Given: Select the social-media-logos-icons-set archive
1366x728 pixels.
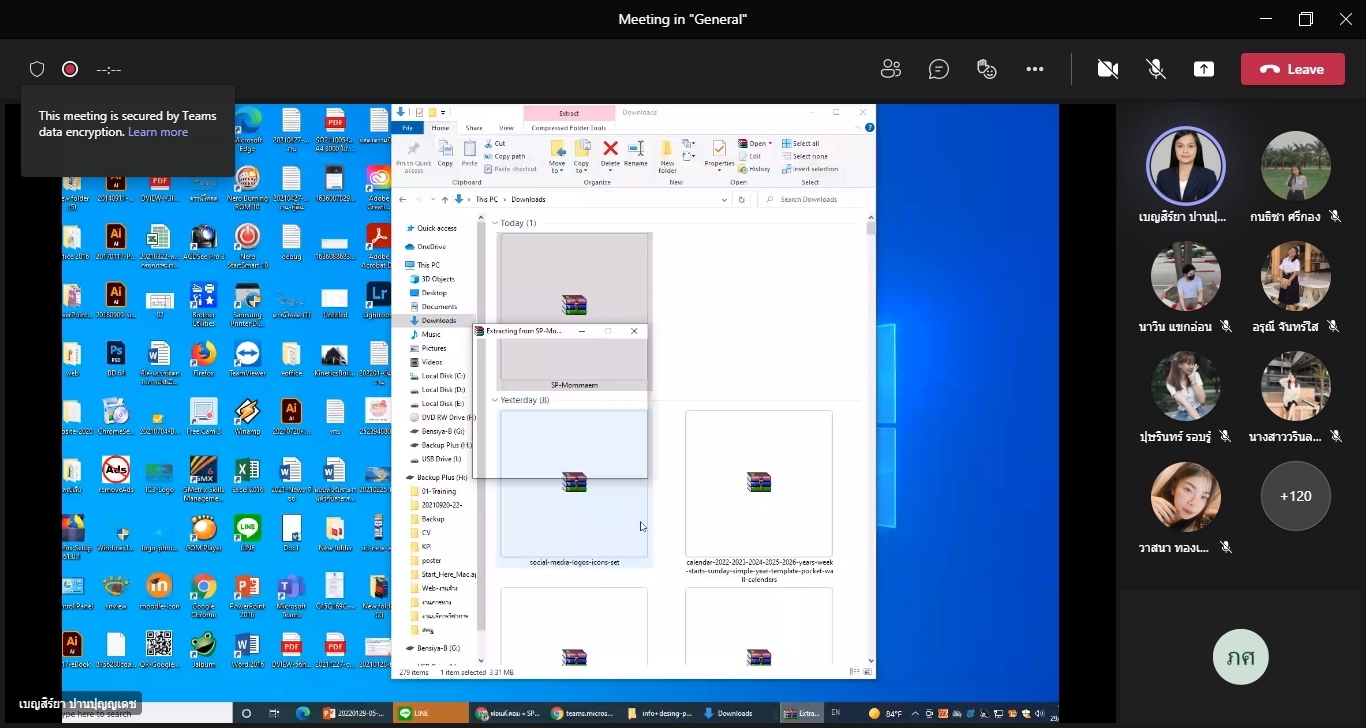Looking at the screenshot, I should (x=574, y=489).
